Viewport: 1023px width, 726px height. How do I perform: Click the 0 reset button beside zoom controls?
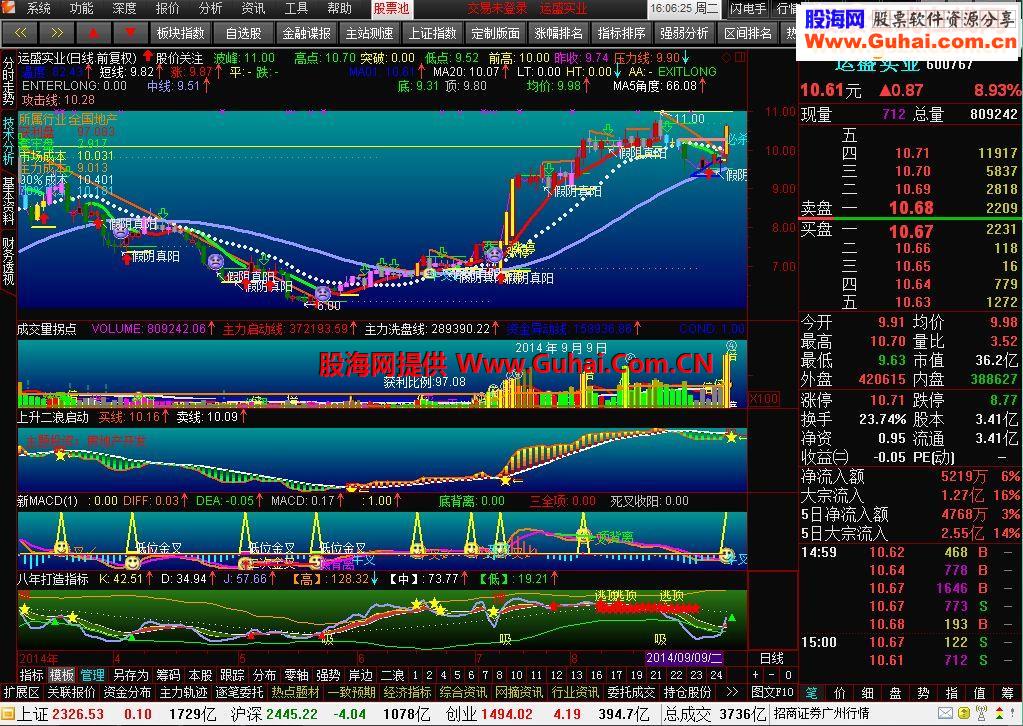[788, 674]
